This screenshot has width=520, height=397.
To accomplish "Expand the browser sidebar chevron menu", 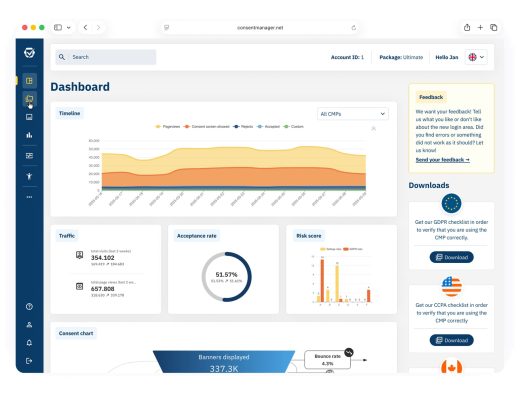I will (x=69, y=28).
